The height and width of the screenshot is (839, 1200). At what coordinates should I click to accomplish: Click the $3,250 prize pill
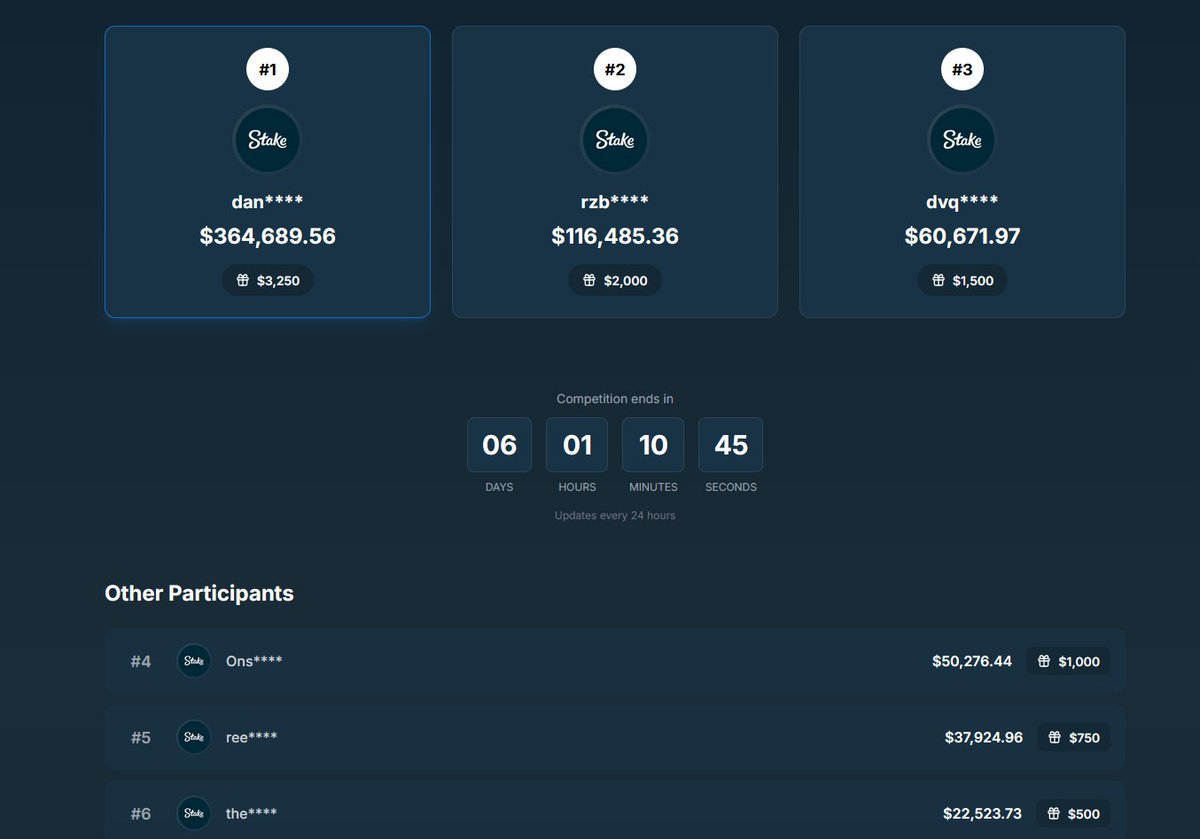tap(268, 281)
